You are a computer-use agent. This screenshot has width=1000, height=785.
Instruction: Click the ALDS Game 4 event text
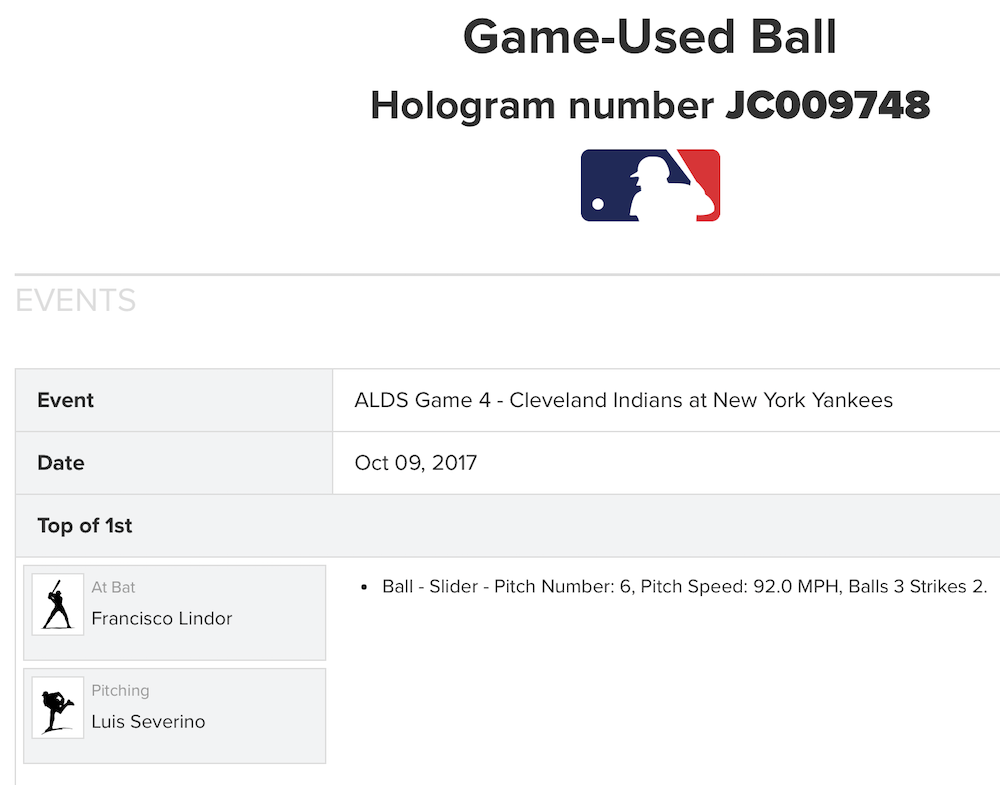click(x=623, y=400)
